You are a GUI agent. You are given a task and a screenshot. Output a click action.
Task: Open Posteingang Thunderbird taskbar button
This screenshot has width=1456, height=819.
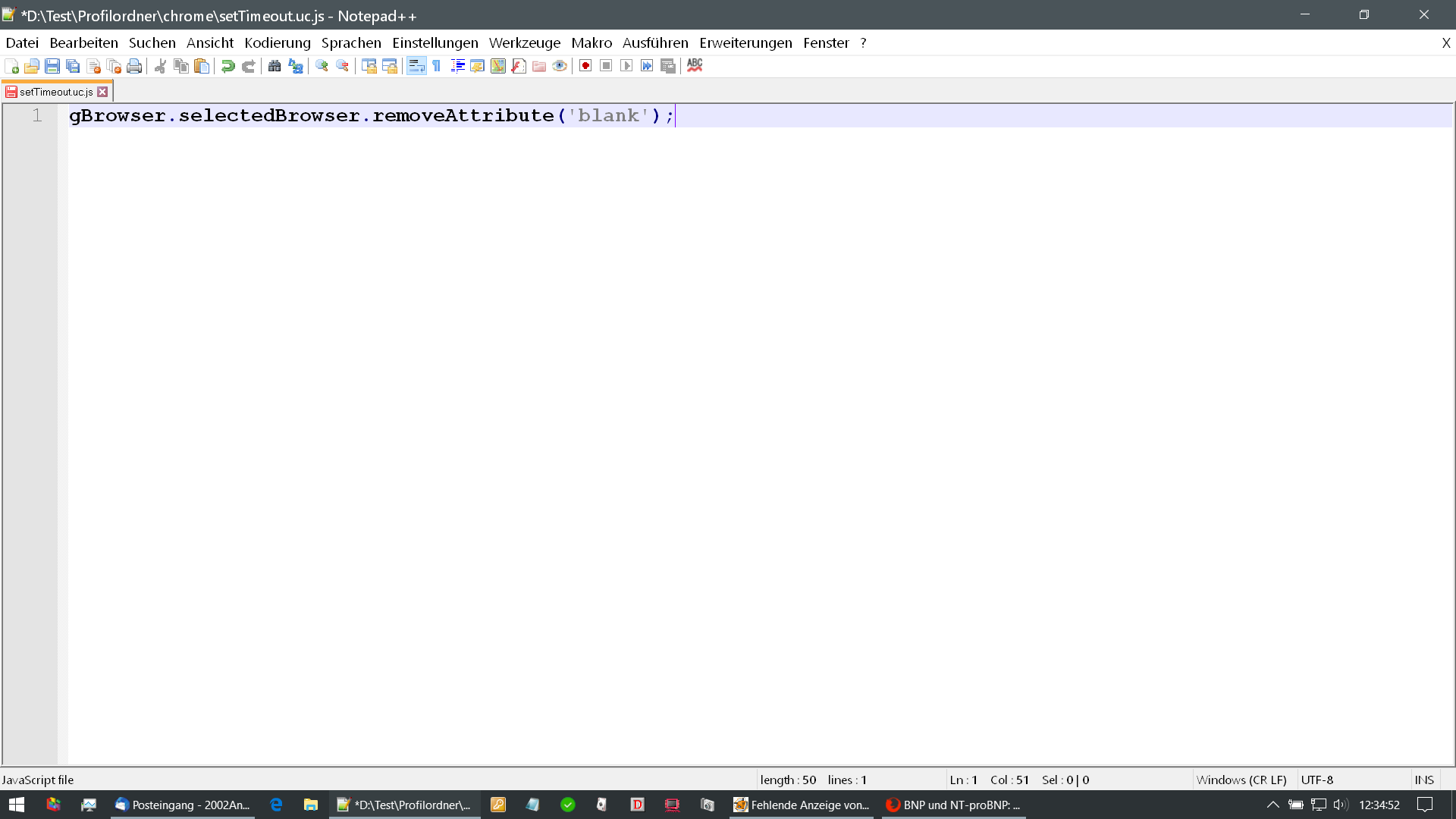pyautogui.click(x=182, y=805)
